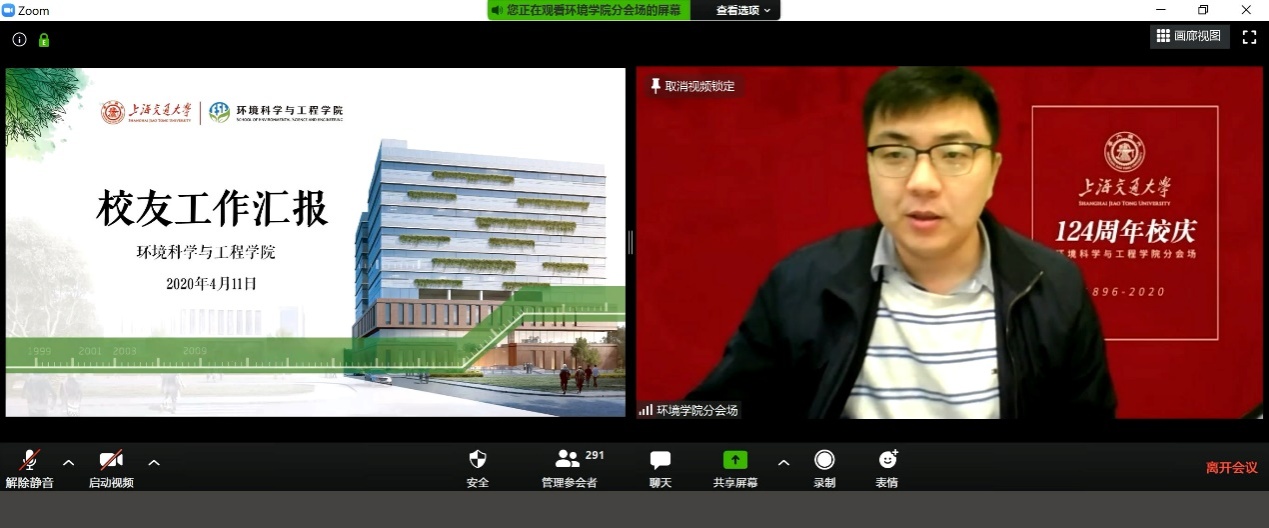This screenshot has width=1269, height=528.
Task: Open the Manage Participants panel
Action: [x=569, y=460]
